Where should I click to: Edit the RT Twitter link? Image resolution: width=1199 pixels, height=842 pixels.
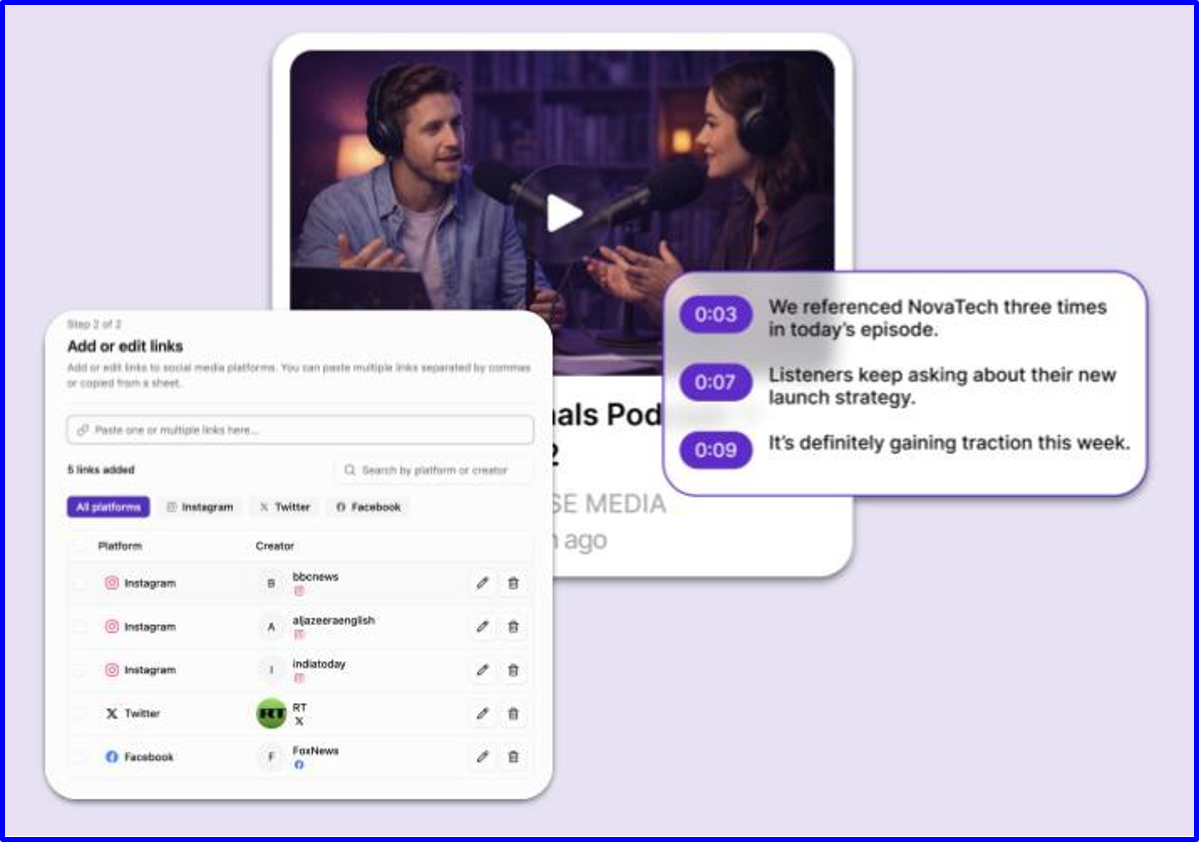(482, 714)
